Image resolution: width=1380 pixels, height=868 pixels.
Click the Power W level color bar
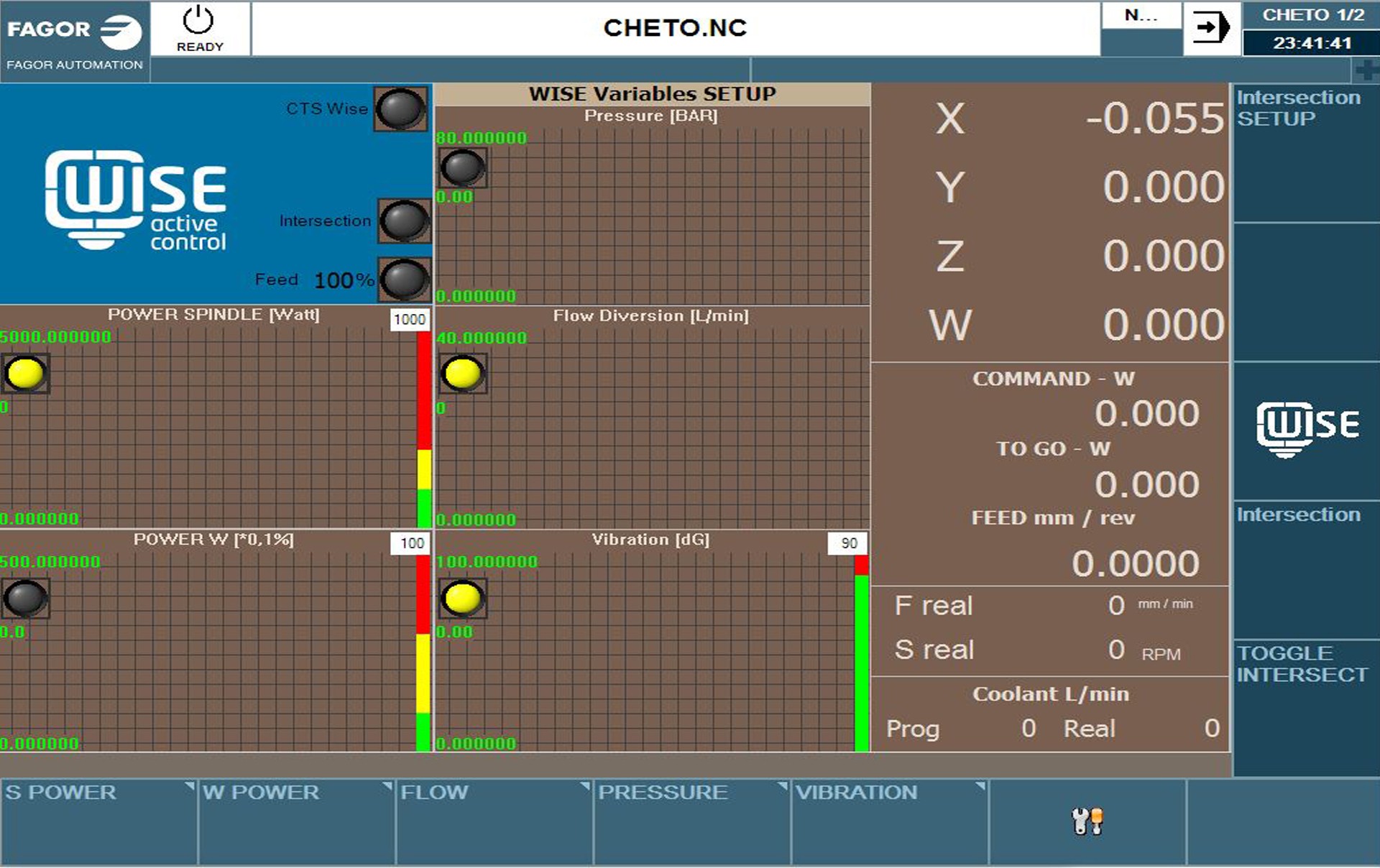(423, 653)
